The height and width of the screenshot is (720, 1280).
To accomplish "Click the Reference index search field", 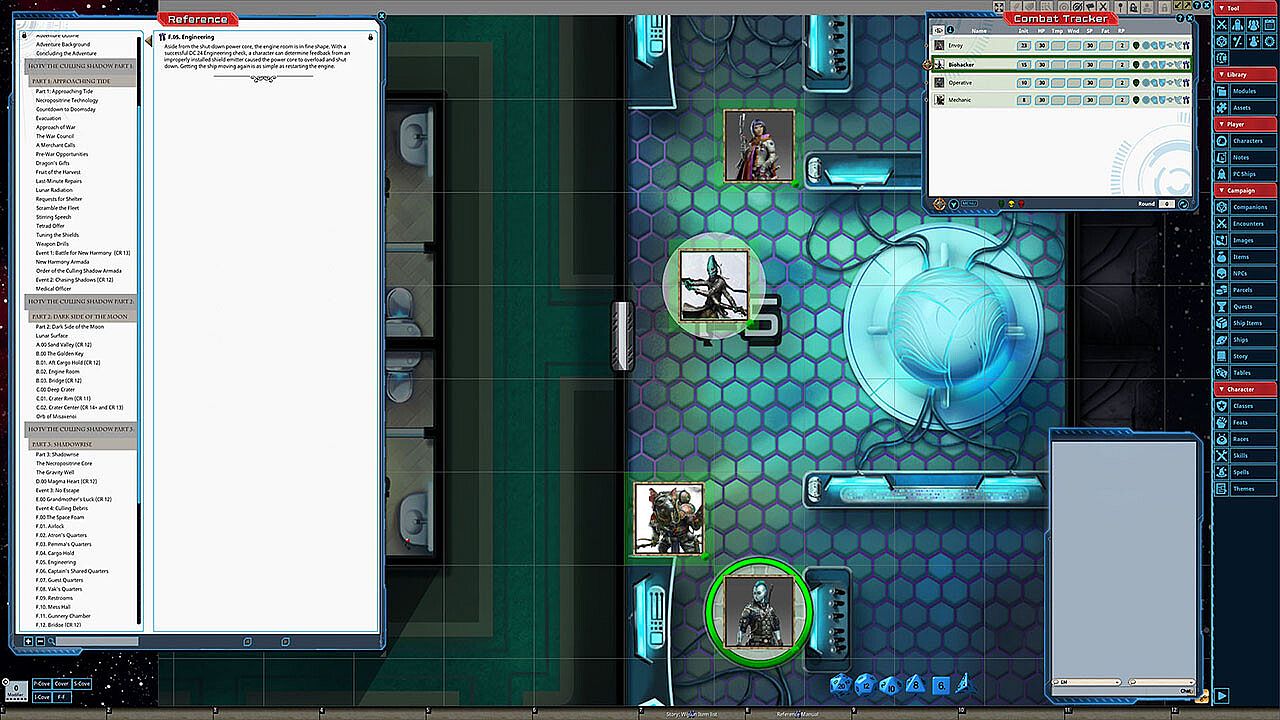I will coord(96,641).
